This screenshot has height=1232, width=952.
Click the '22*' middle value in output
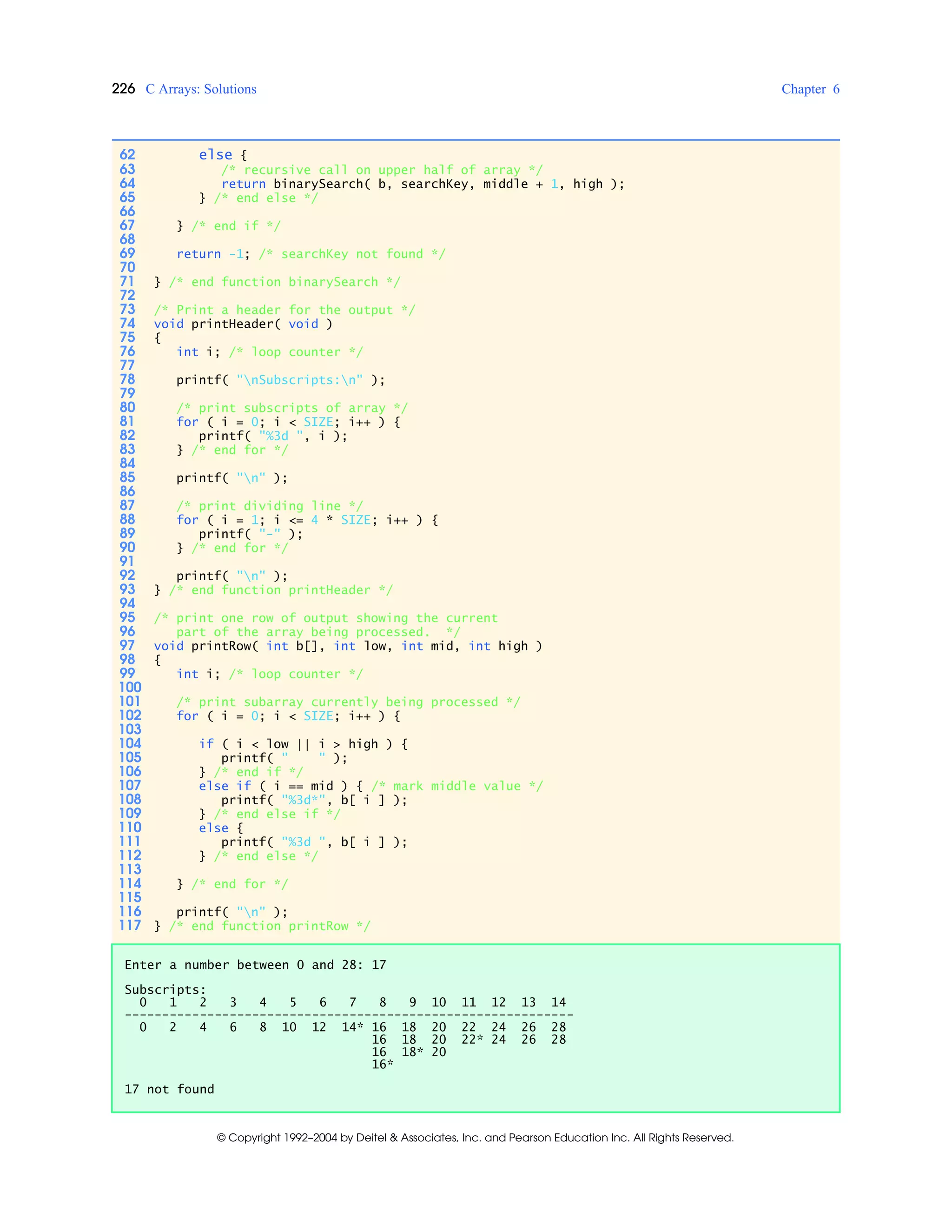(x=472, y=1040)
